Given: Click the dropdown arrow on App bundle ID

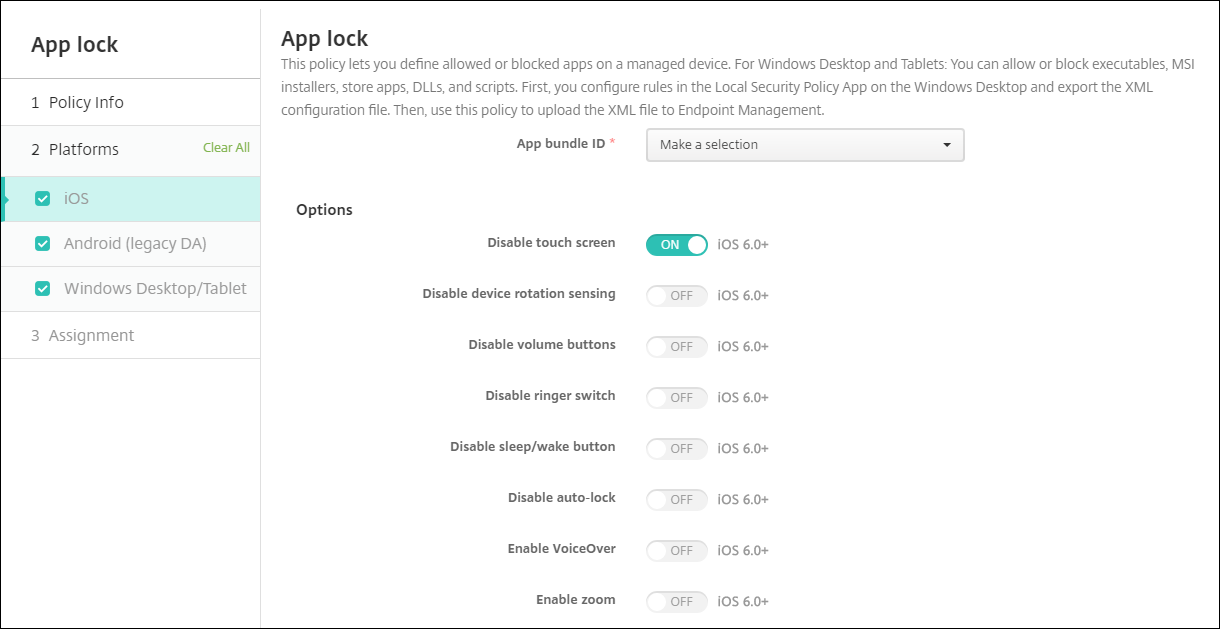Looking at the screenshot, I should tap(946, 145).
